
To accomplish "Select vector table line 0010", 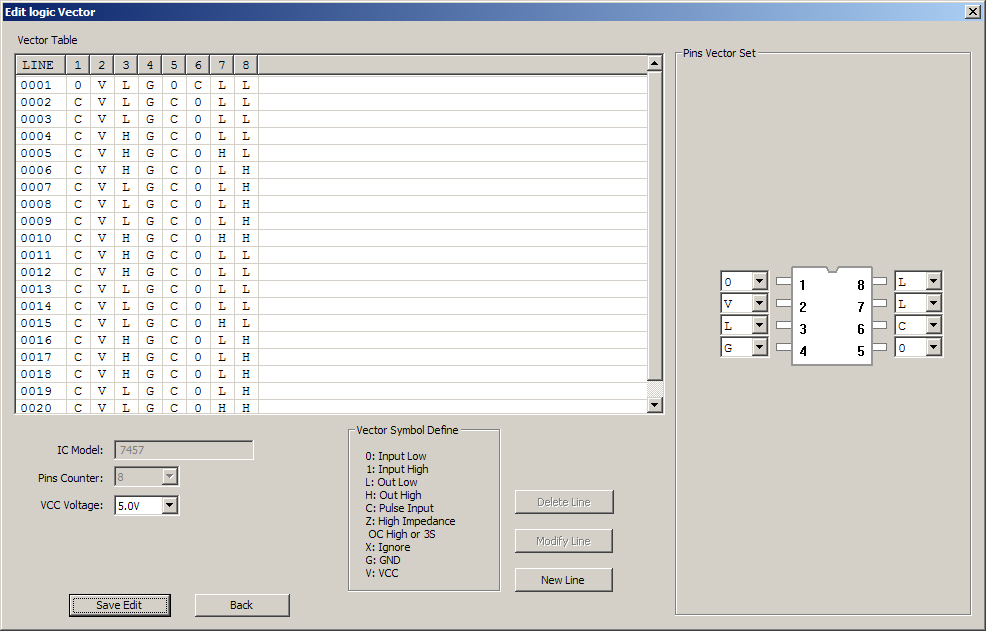I will pos(36,238).
